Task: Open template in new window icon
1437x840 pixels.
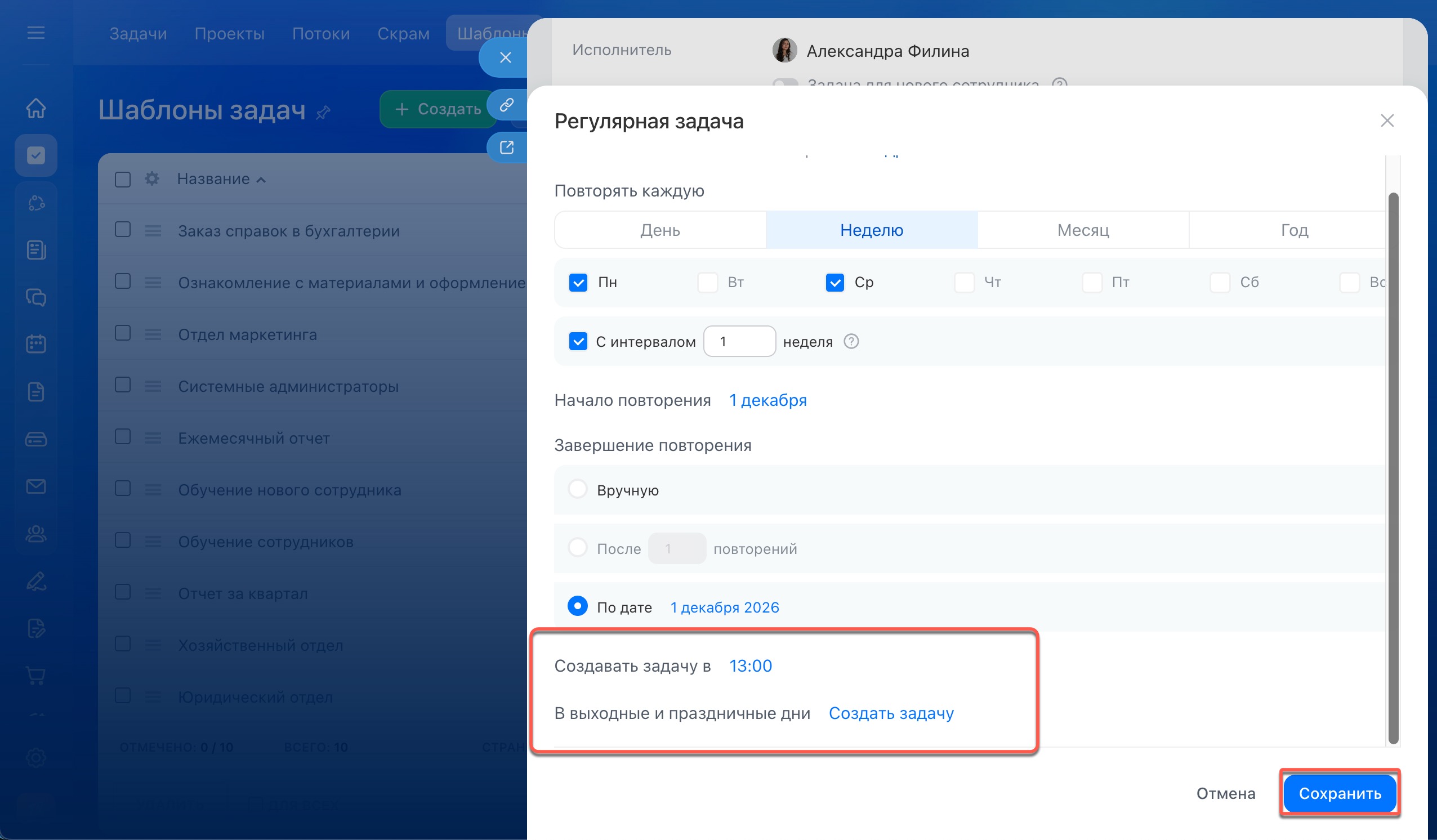Action: [506, 148]
